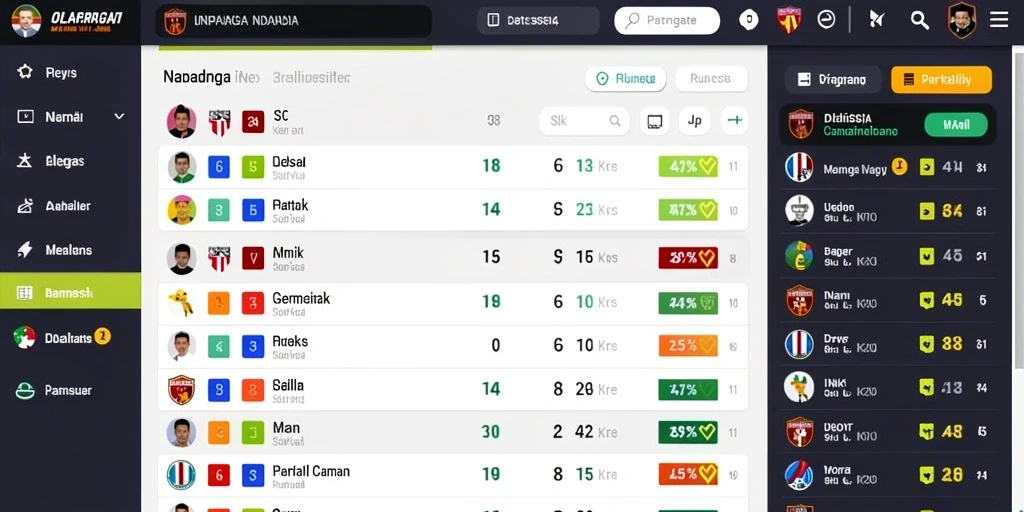Toggle the red 29% heart badge on Mmik row
Viewport: 1024px width, 512px height.
click(688, 257)
